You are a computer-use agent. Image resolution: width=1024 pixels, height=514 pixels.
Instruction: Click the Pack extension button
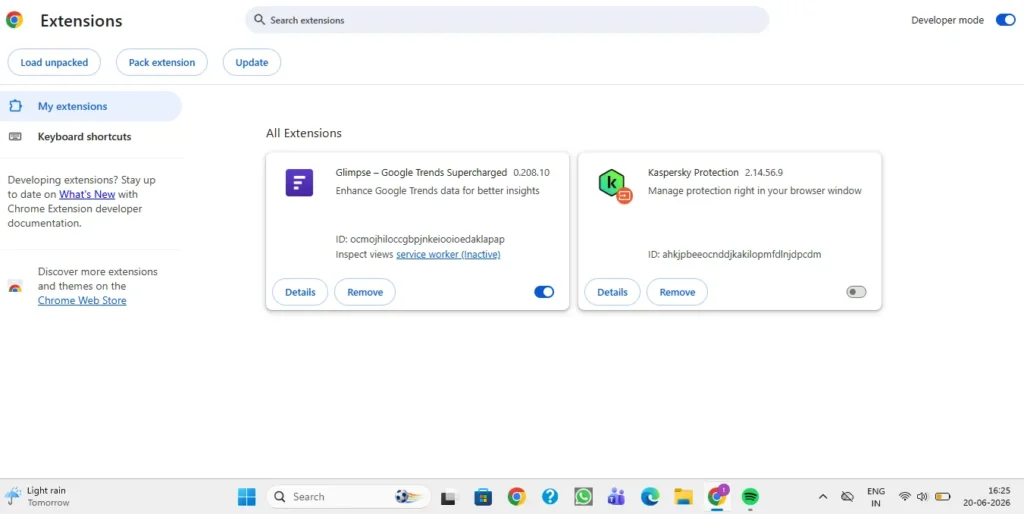[161, 63]
